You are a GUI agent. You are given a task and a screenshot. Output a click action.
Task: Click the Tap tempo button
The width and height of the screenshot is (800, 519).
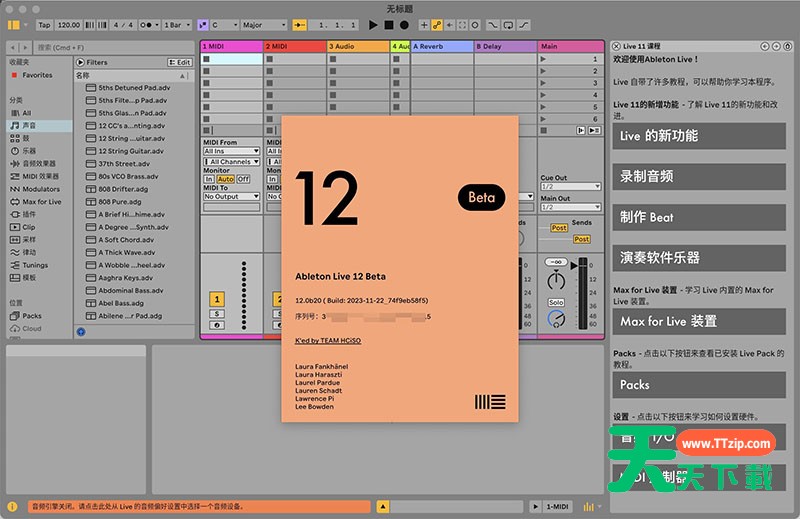(44, 24)
